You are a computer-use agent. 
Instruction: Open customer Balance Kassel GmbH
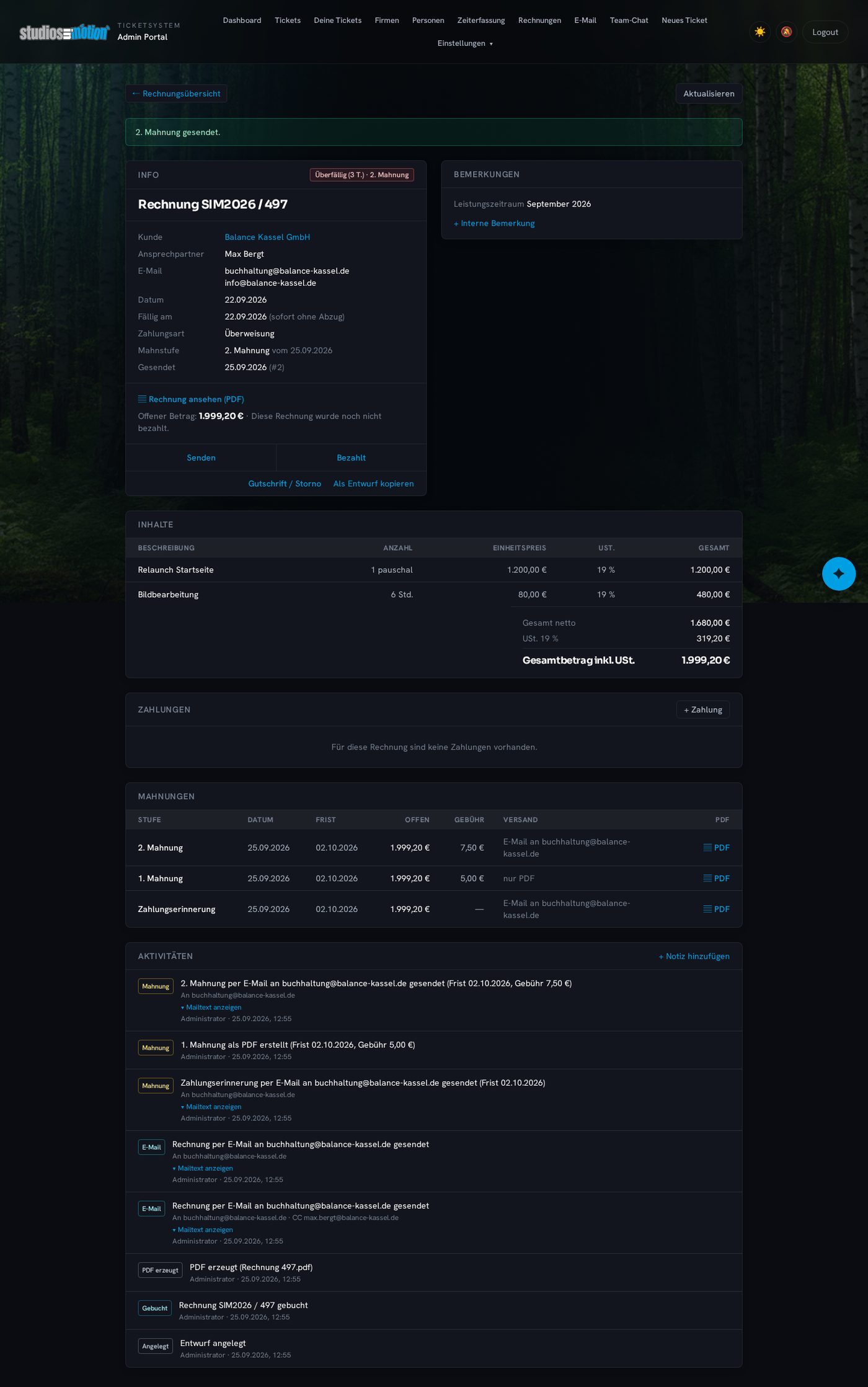pos(267,237)
